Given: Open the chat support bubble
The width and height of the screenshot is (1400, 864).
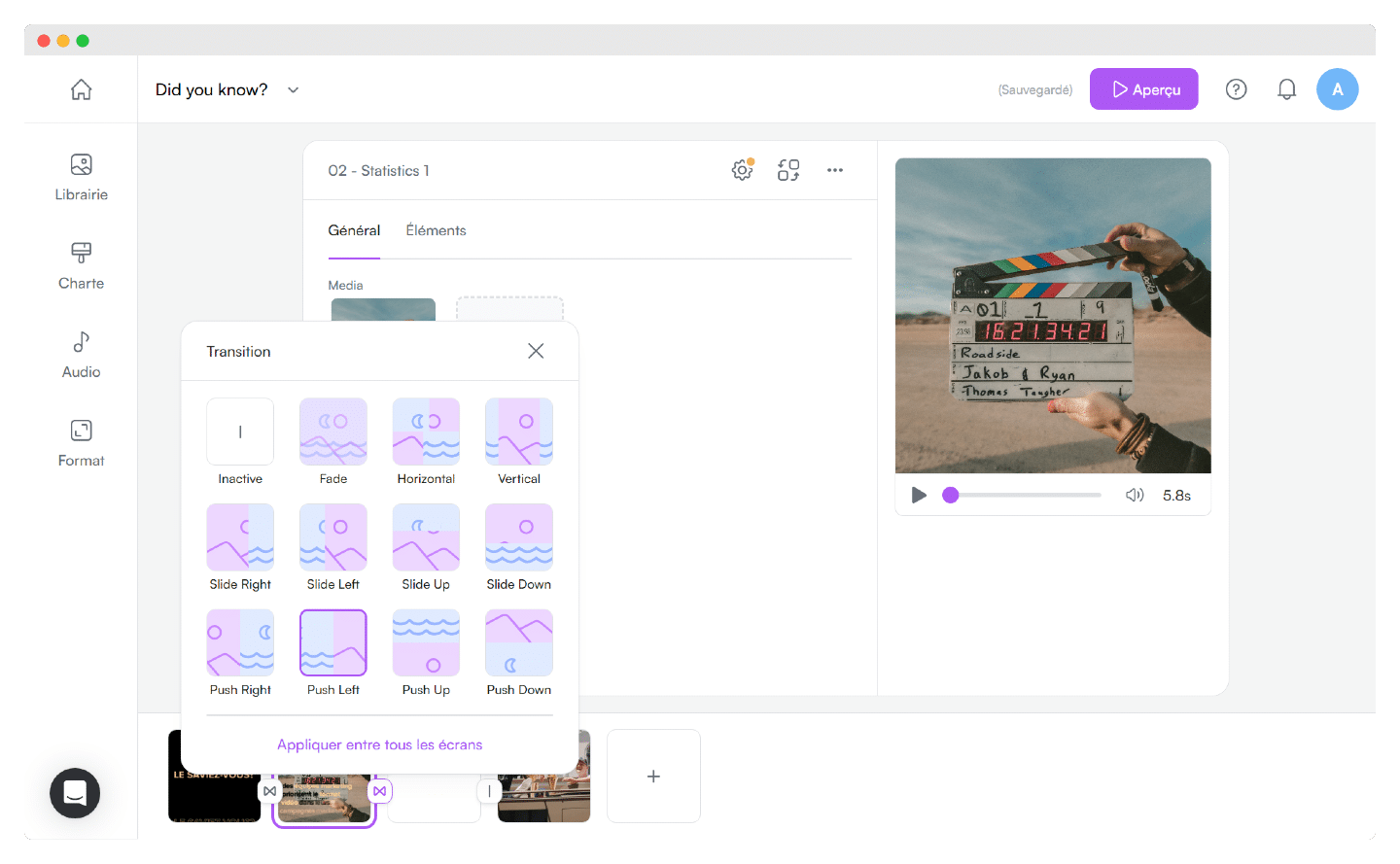Looking at the screenshot, I should tap(75, 793).
